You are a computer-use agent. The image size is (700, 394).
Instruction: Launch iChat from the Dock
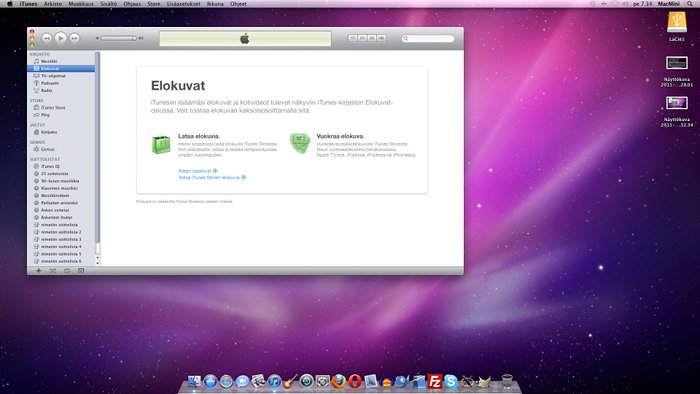[242, 382]
